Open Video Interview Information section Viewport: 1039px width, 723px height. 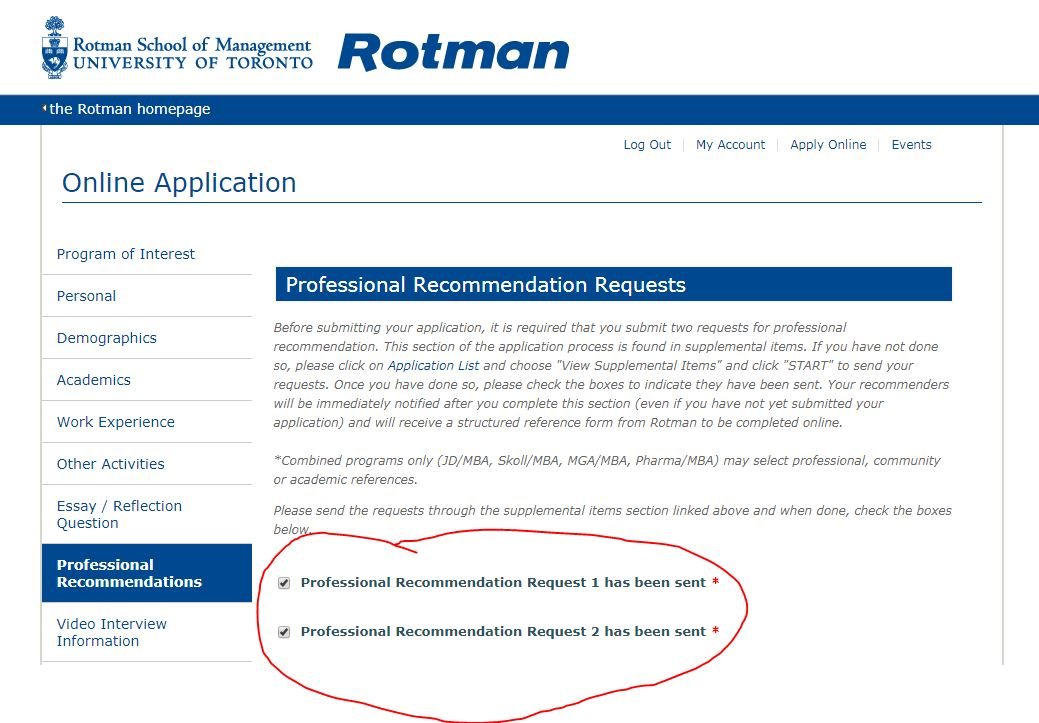click(146, 632)
